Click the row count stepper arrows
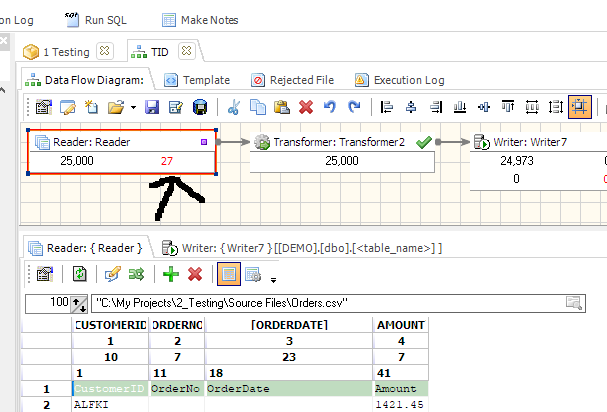The width and height of the screenshot is (607, 412). pyautogui.click(x=79, y=304)
